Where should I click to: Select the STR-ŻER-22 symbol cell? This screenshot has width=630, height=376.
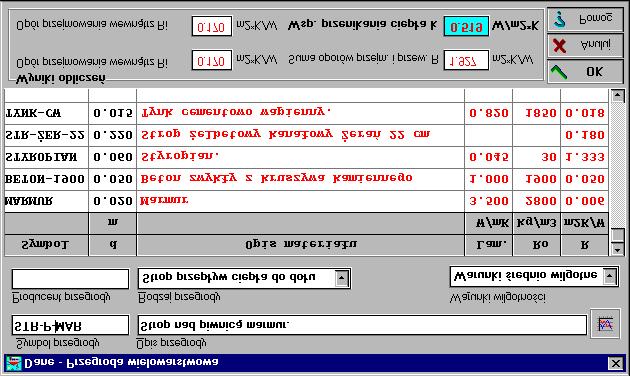pyautogui.click(x=46, y=135)
